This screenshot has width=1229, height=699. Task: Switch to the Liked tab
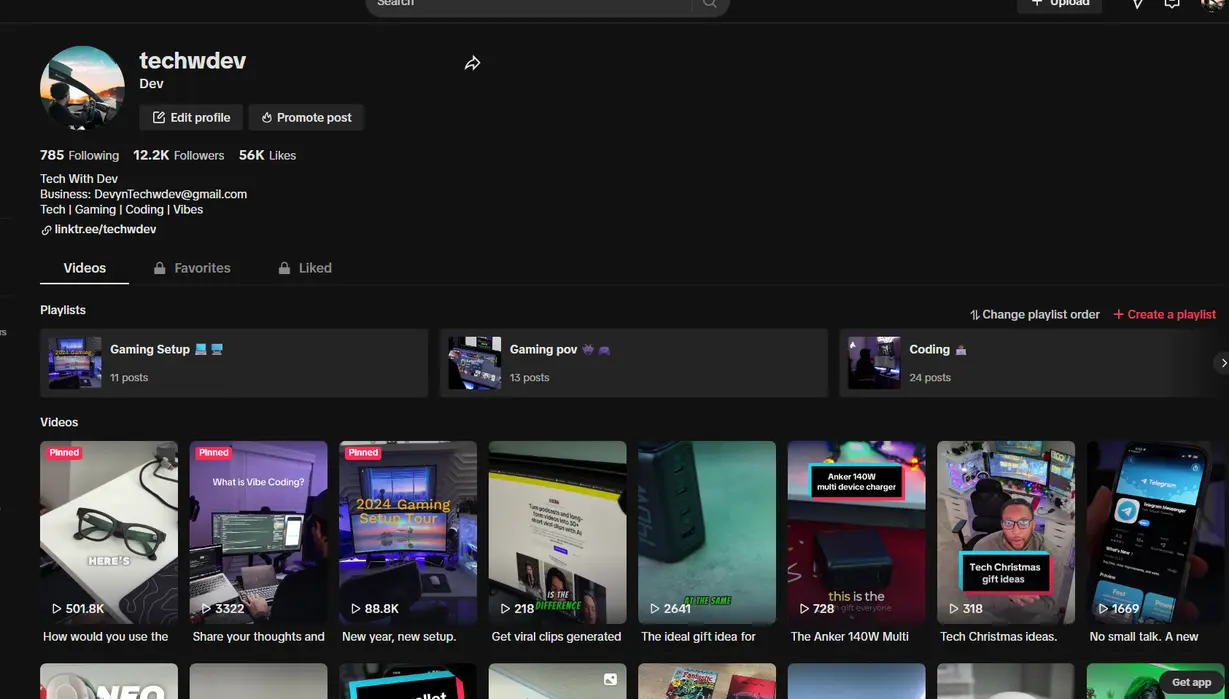(x=305, y=268)
